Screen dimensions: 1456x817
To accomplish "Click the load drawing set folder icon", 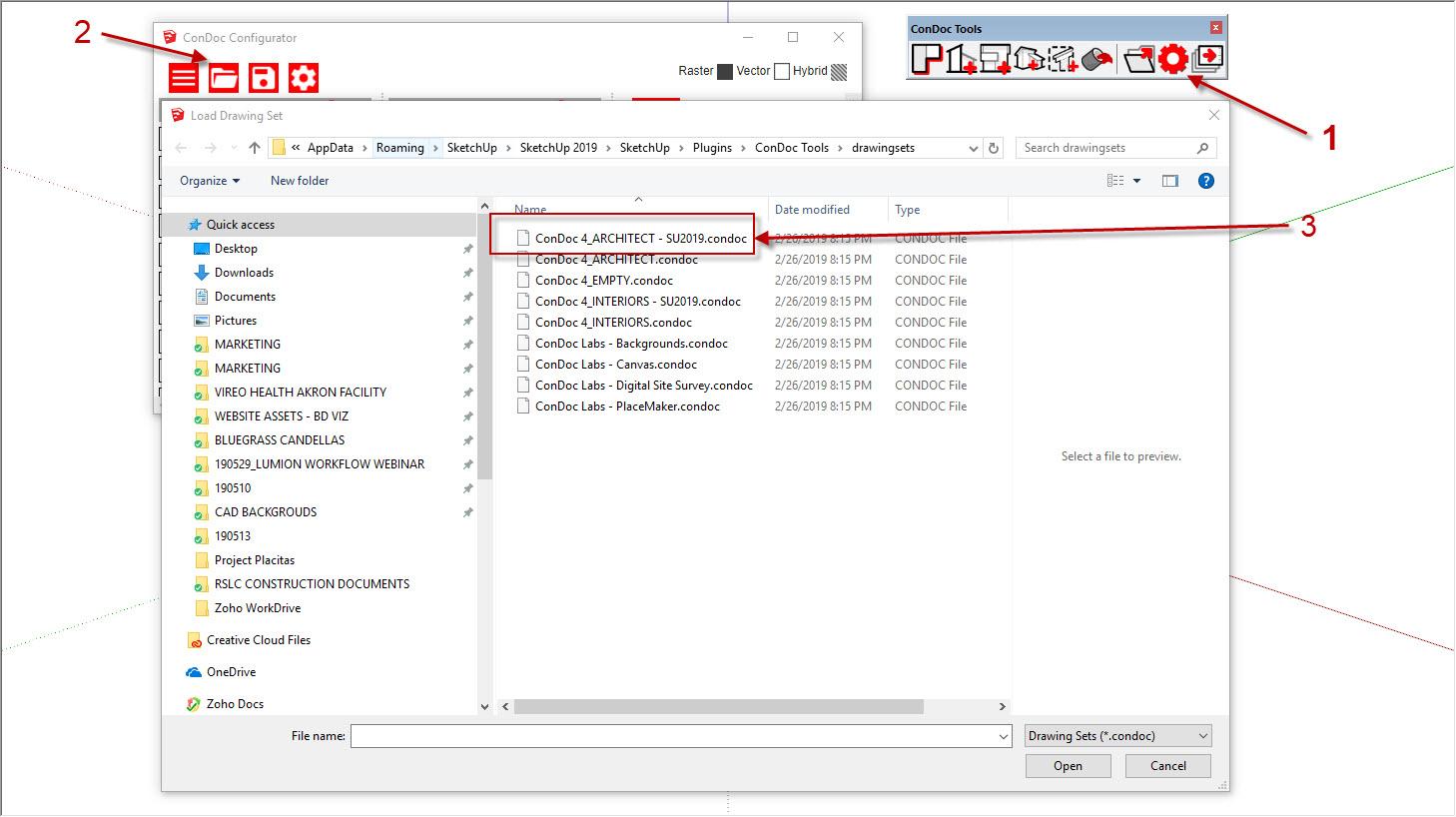I will 224,78.
